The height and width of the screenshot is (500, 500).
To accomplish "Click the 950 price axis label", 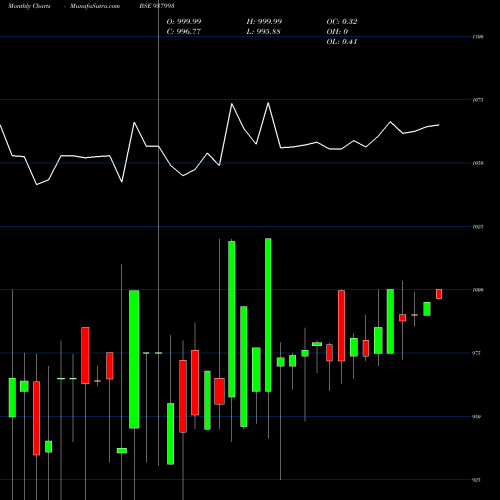I will pyautogui.click(x=477, y=416).
